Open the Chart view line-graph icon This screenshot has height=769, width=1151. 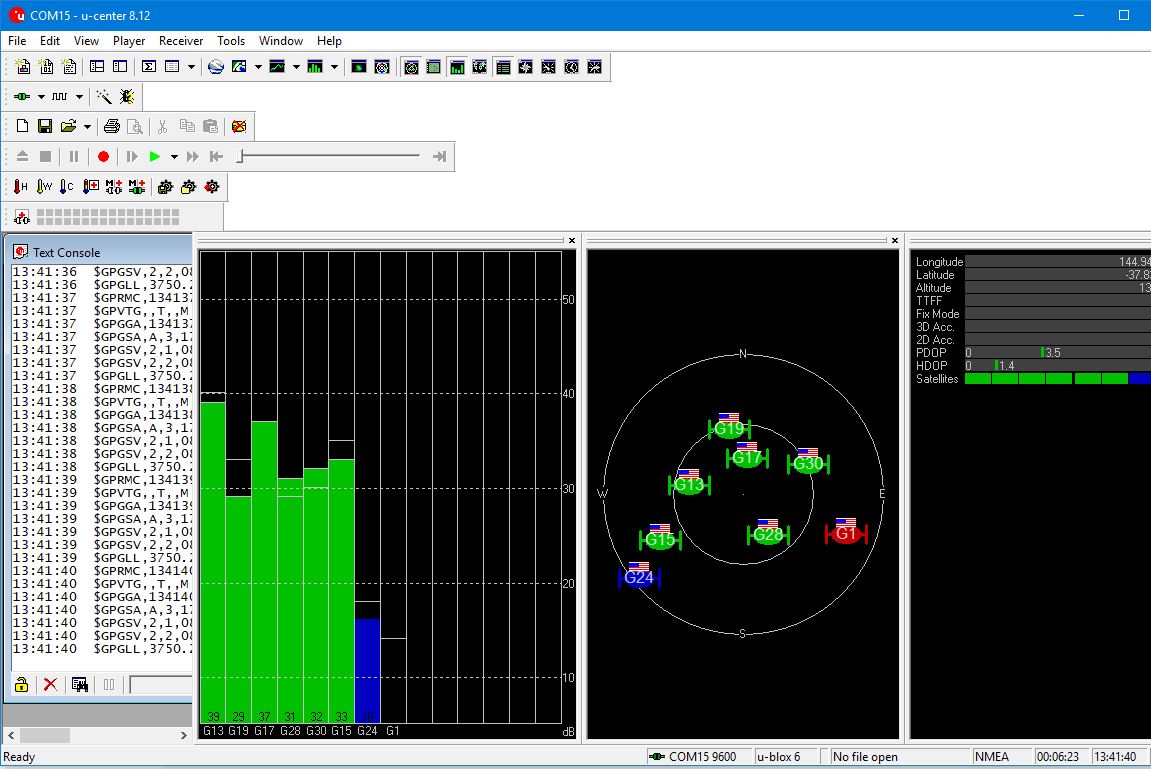click(277, 67)
